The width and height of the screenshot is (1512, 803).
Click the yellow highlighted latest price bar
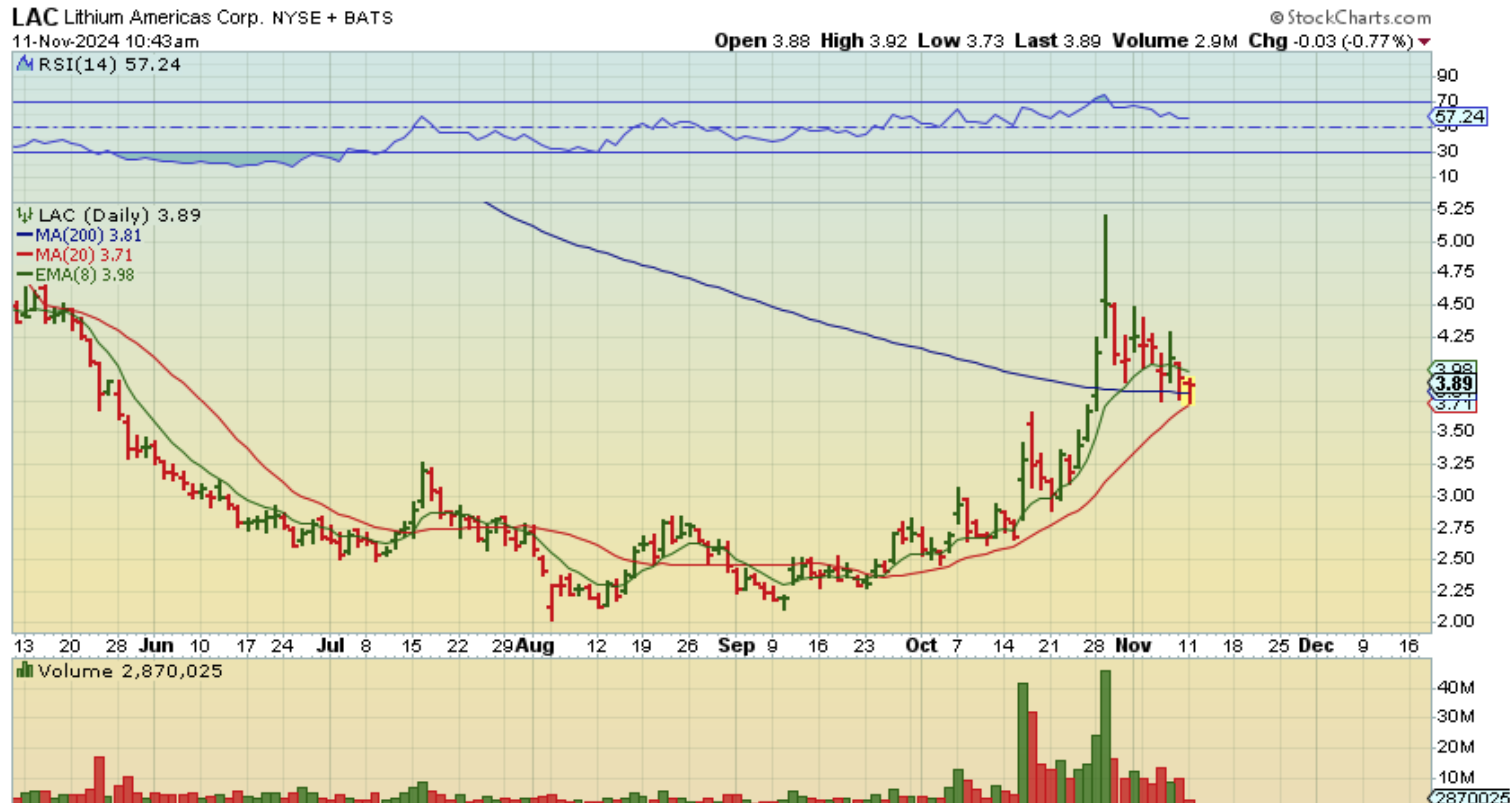[1189, 391]
